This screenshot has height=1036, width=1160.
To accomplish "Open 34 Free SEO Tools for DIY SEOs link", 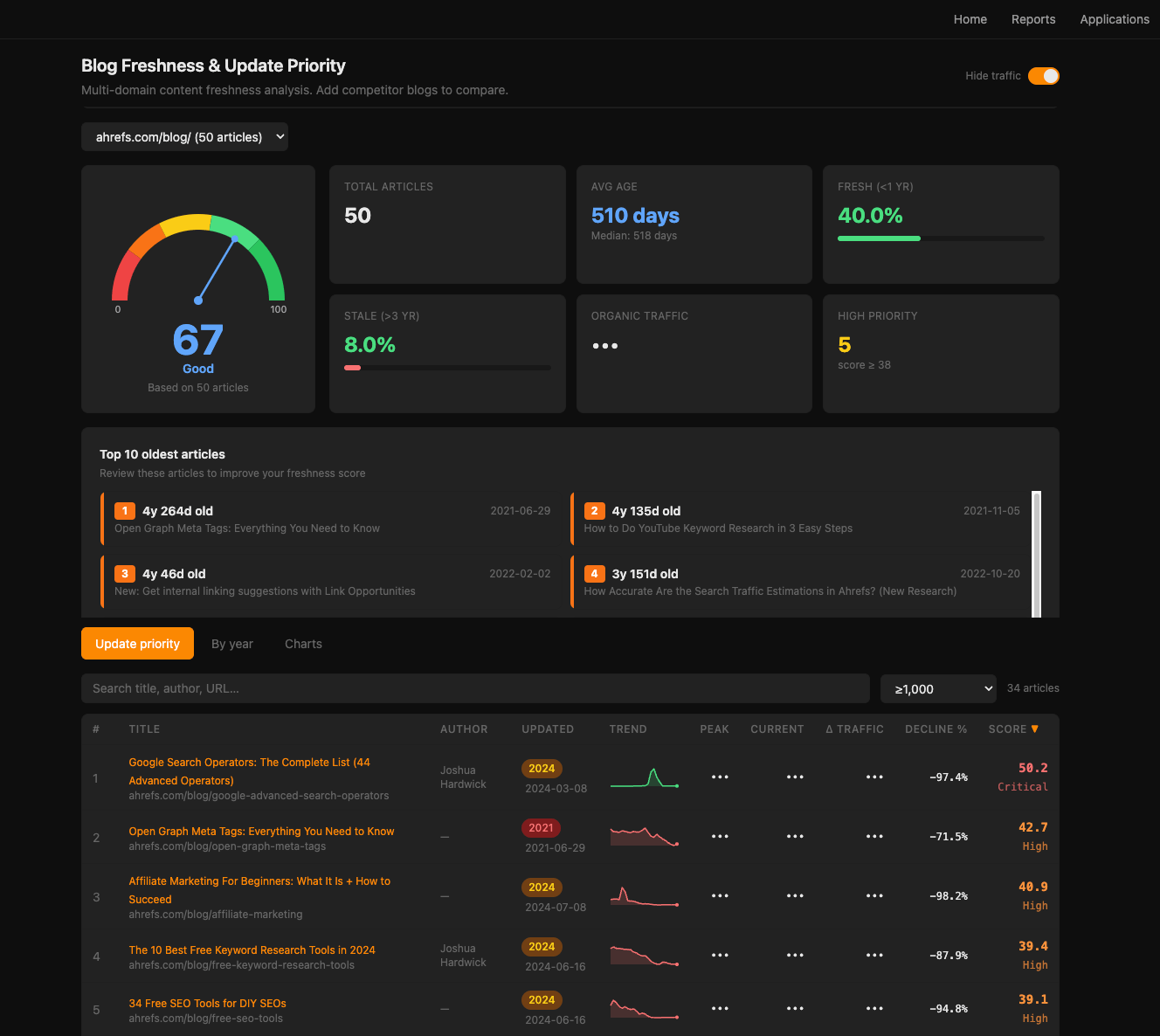I will [x=207, y=1003].
